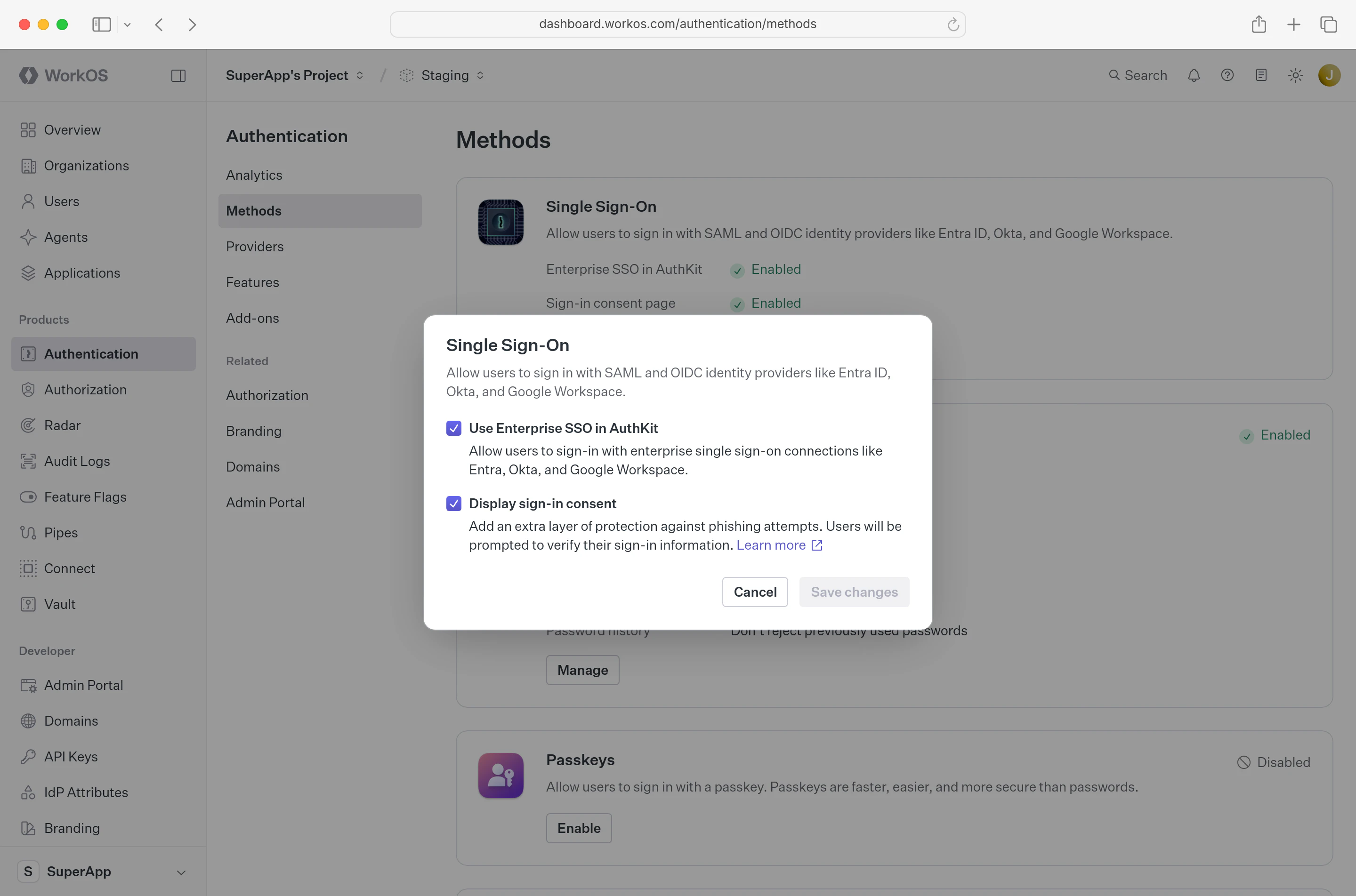Show Safari tab overview
Image resolution: width=1356 pixels, height=896 pixels.
point(1329,24)
